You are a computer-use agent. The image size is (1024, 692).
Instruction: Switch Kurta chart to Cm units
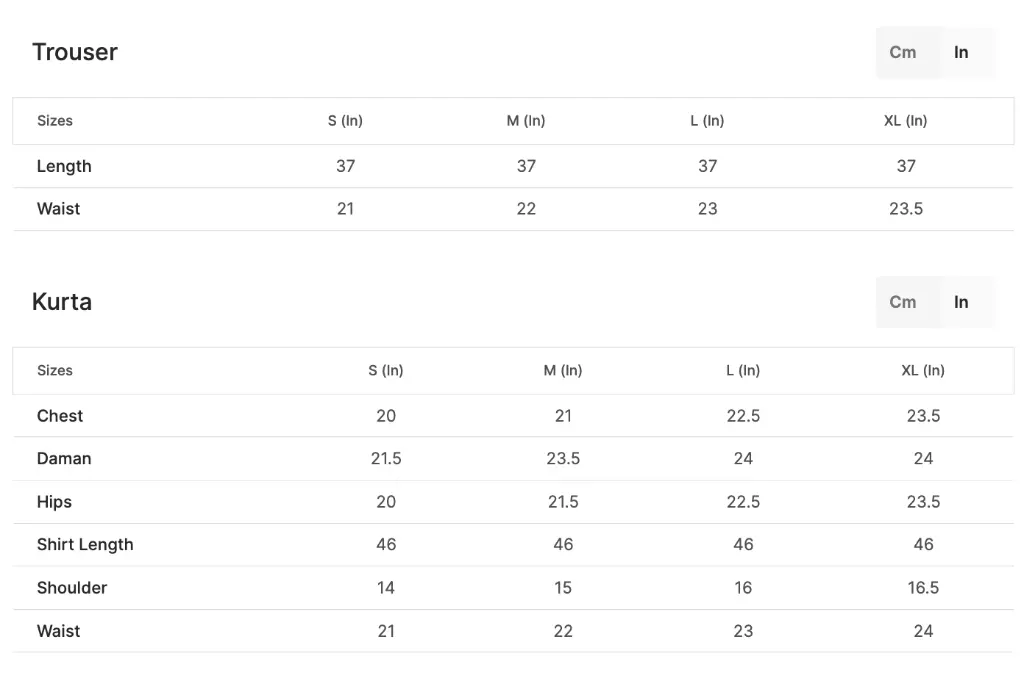[x=903, y=302]
